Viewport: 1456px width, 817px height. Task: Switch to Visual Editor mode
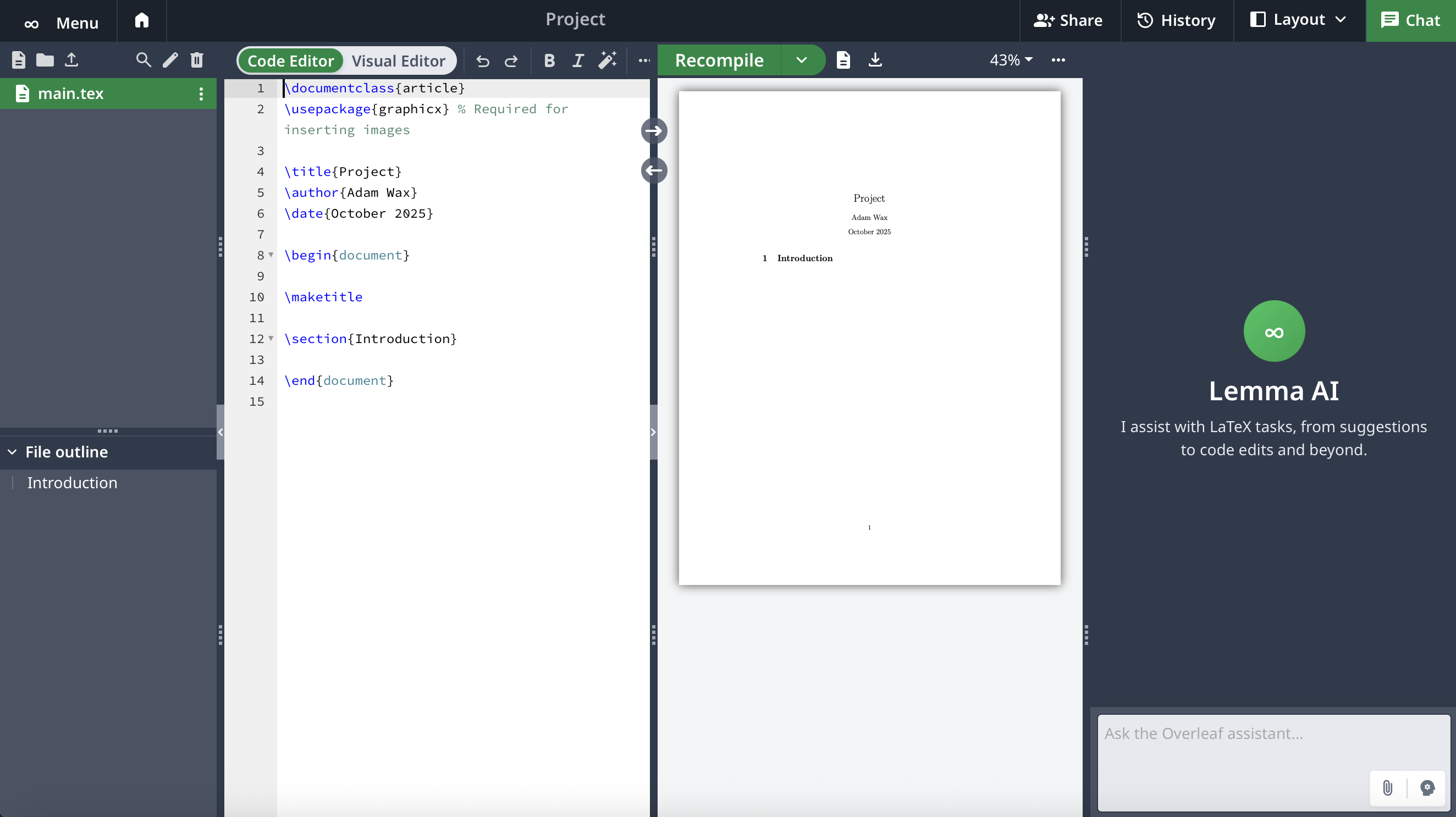point(398,60)
